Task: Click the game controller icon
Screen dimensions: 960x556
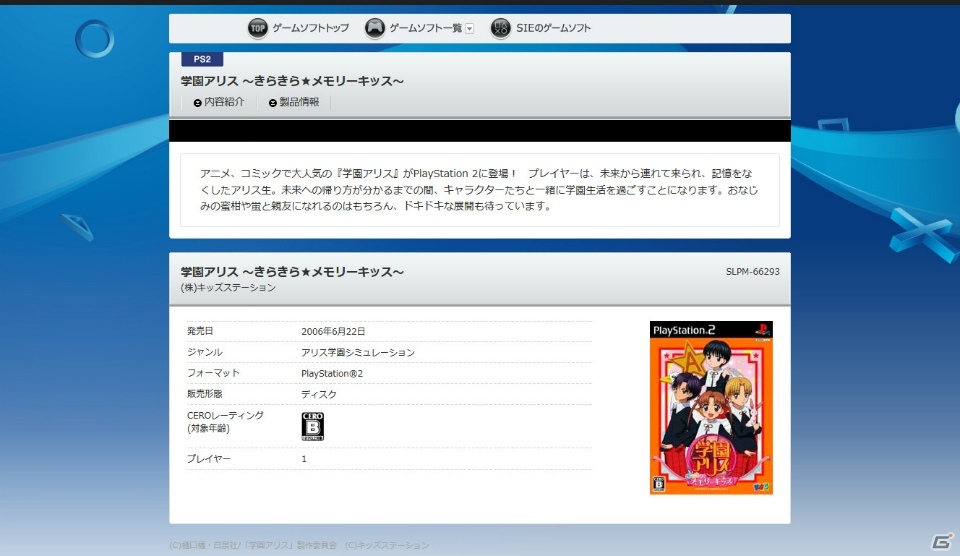Action: pyautogui.click(x=375, y=28)
